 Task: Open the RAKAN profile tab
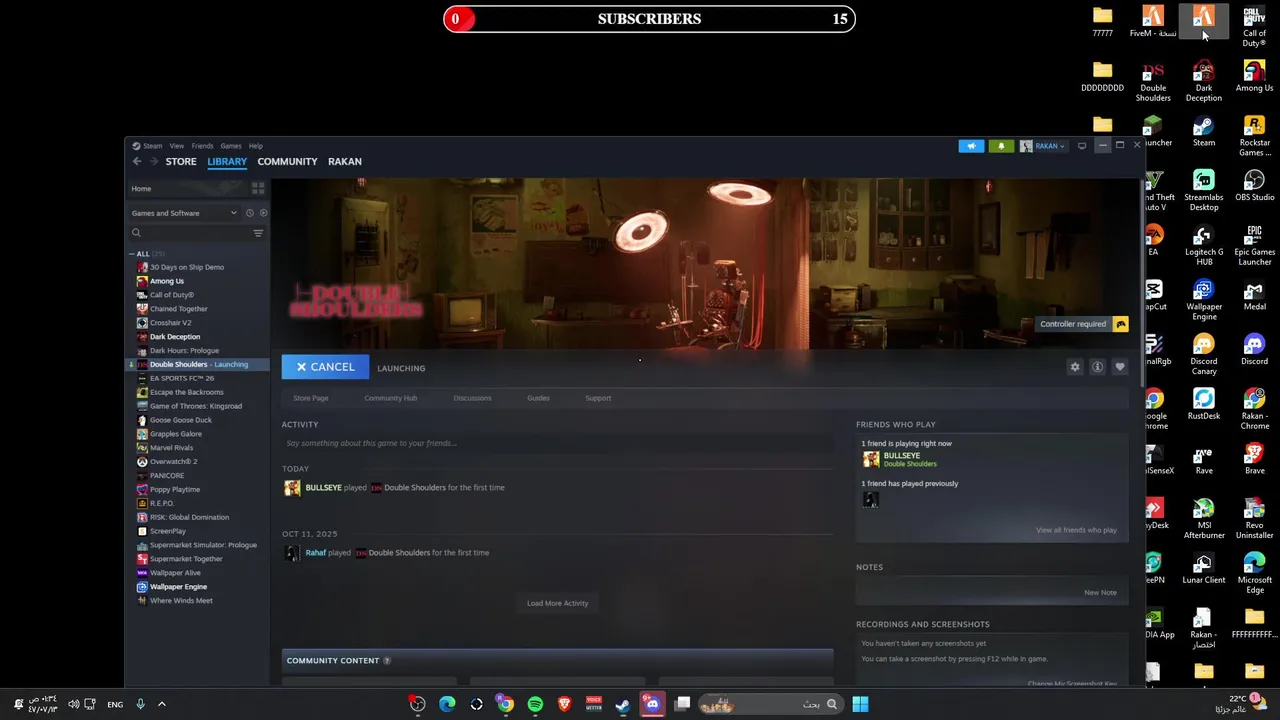pyautogui.click(x=345, y=161)
